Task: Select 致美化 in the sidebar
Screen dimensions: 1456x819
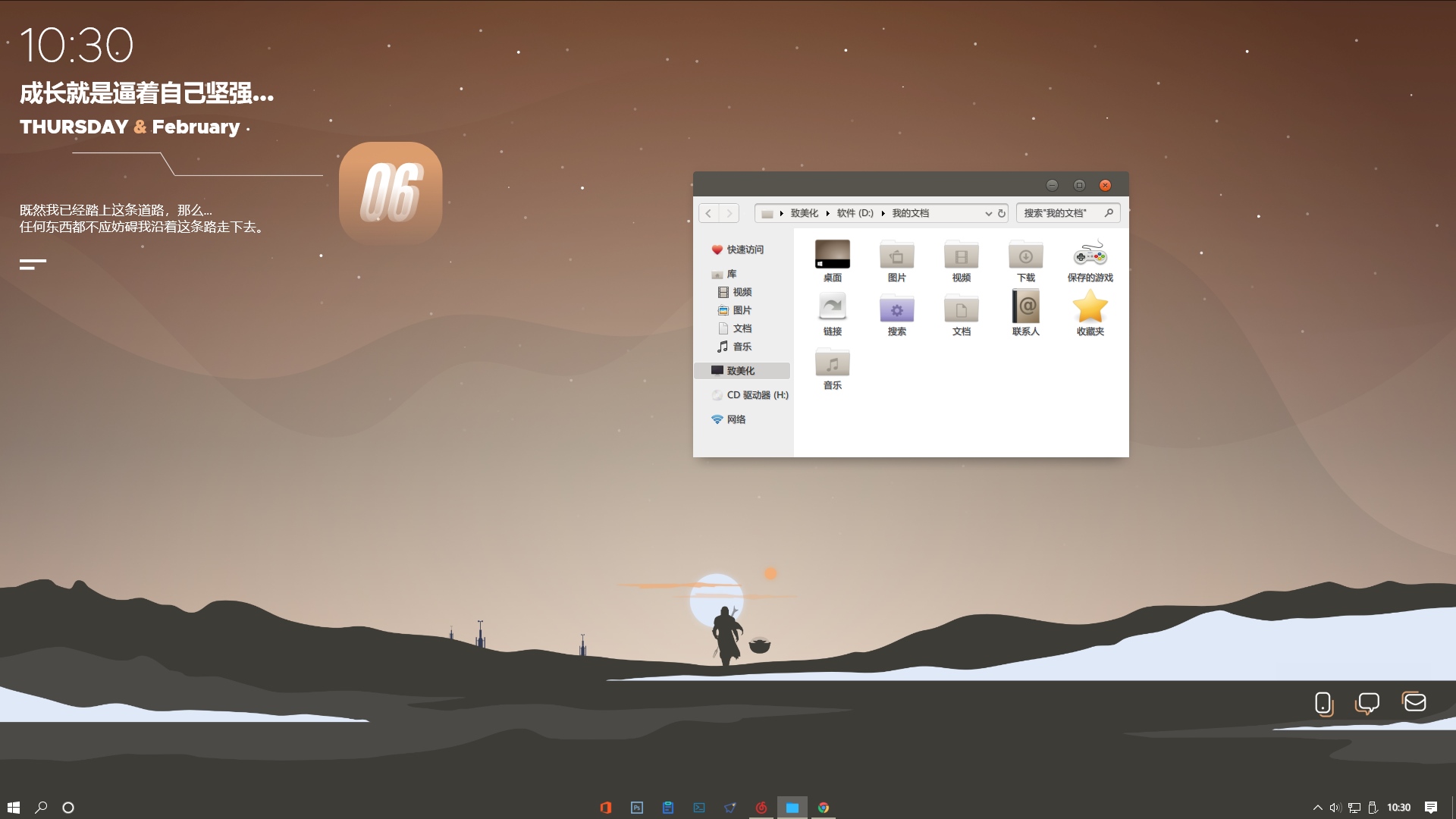Action: [742, 371]
